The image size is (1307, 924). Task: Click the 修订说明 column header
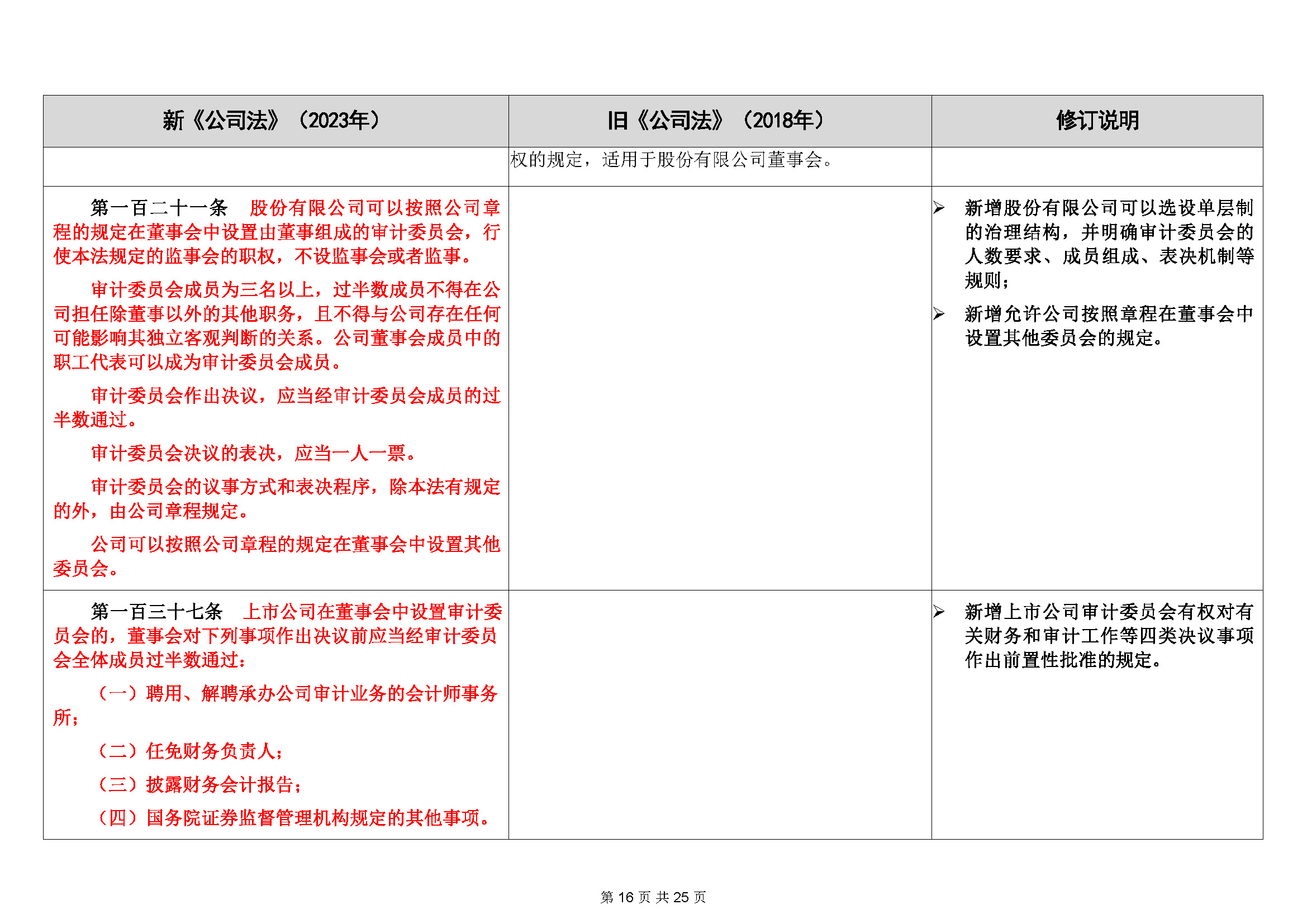pyautogui.click(x=1097, y=121)
